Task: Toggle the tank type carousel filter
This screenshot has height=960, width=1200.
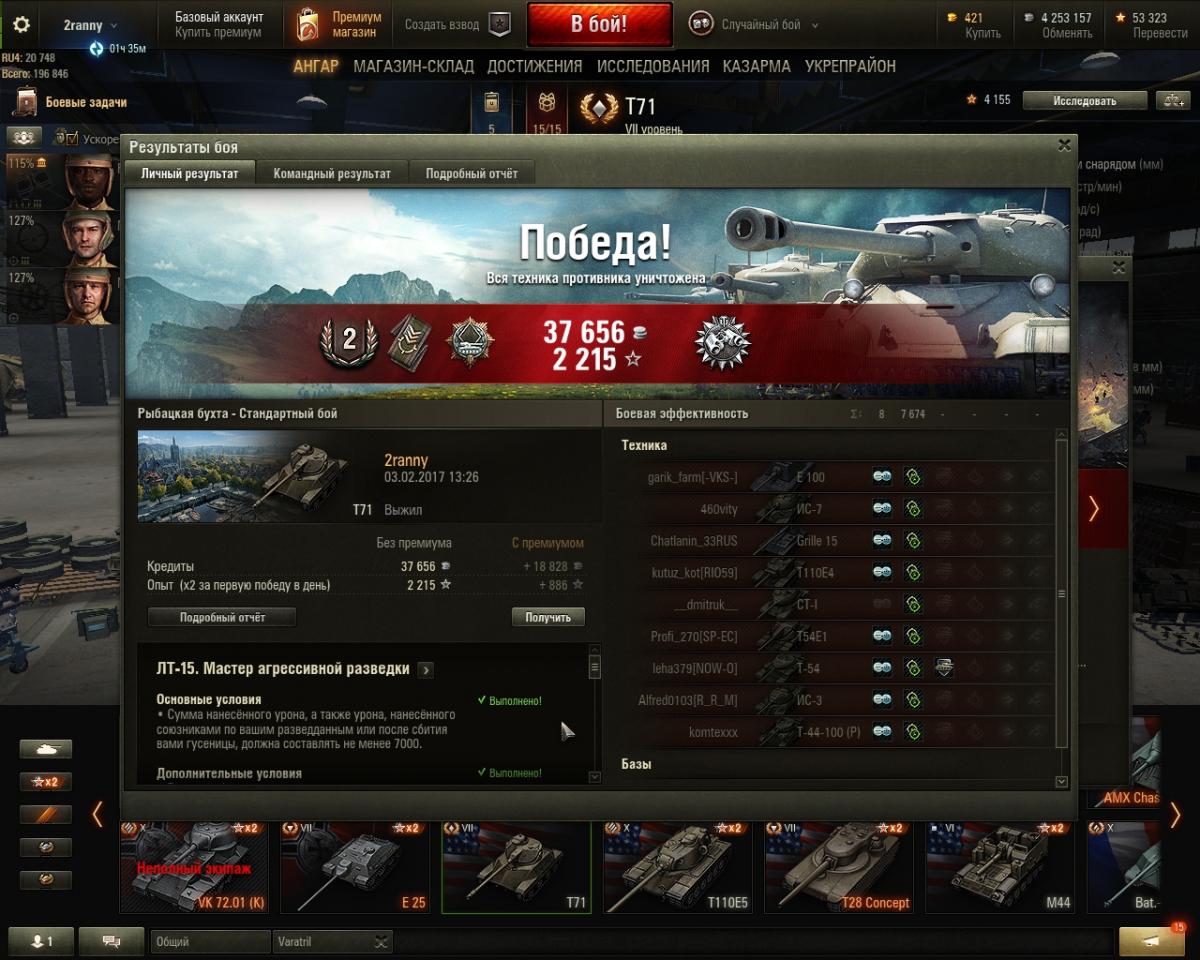Action: tap(46, 749)
